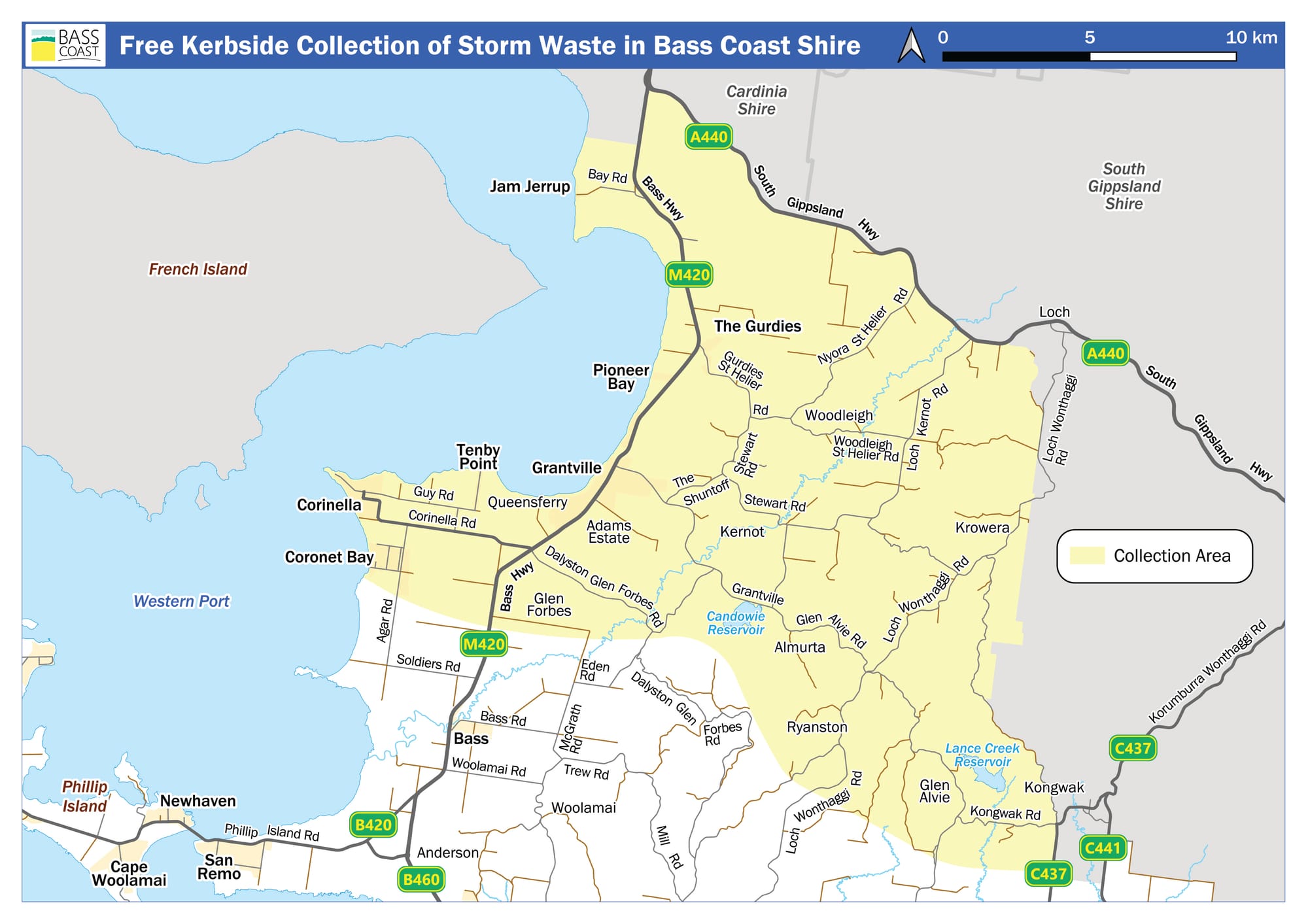1308x924 pixels.
Task: Click the Collection Area legend label
Action: (x=1172, y=556)
